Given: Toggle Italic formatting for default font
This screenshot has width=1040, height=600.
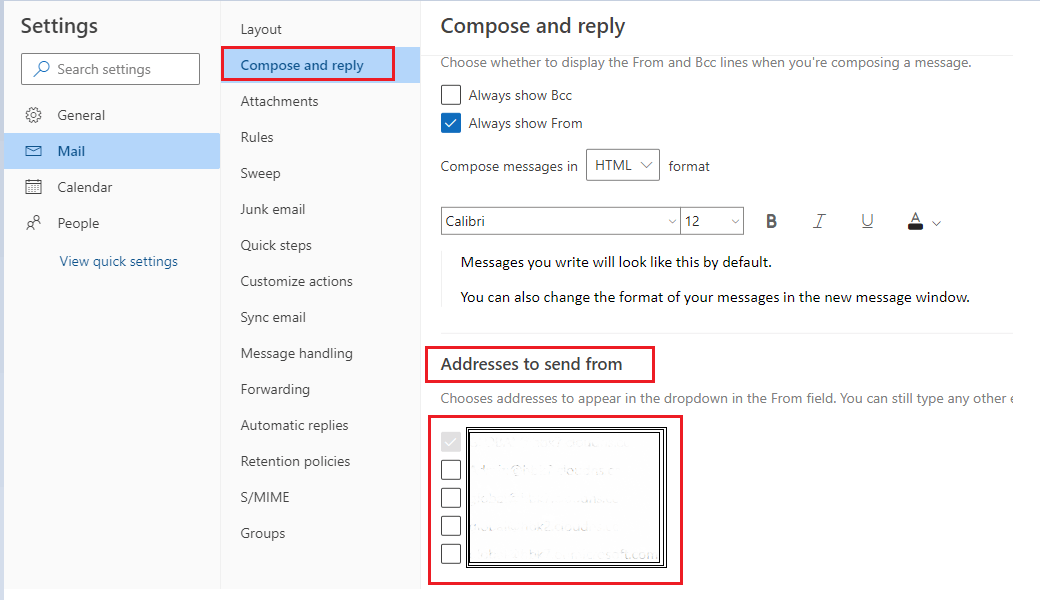Looking at the screenshot, I should 819,221.
